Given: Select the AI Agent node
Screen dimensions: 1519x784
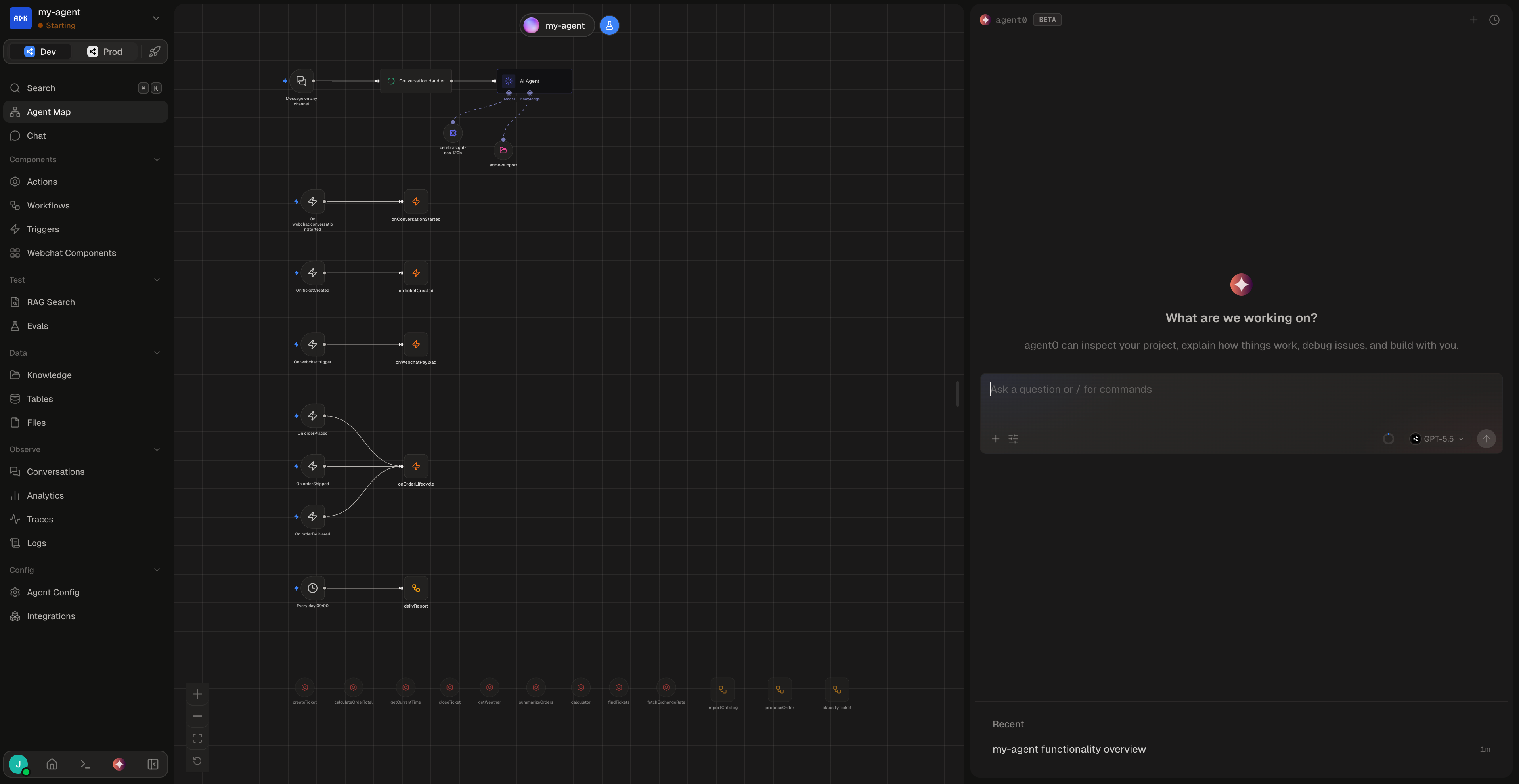Looking at the screenshot, I should pos(534,81).
